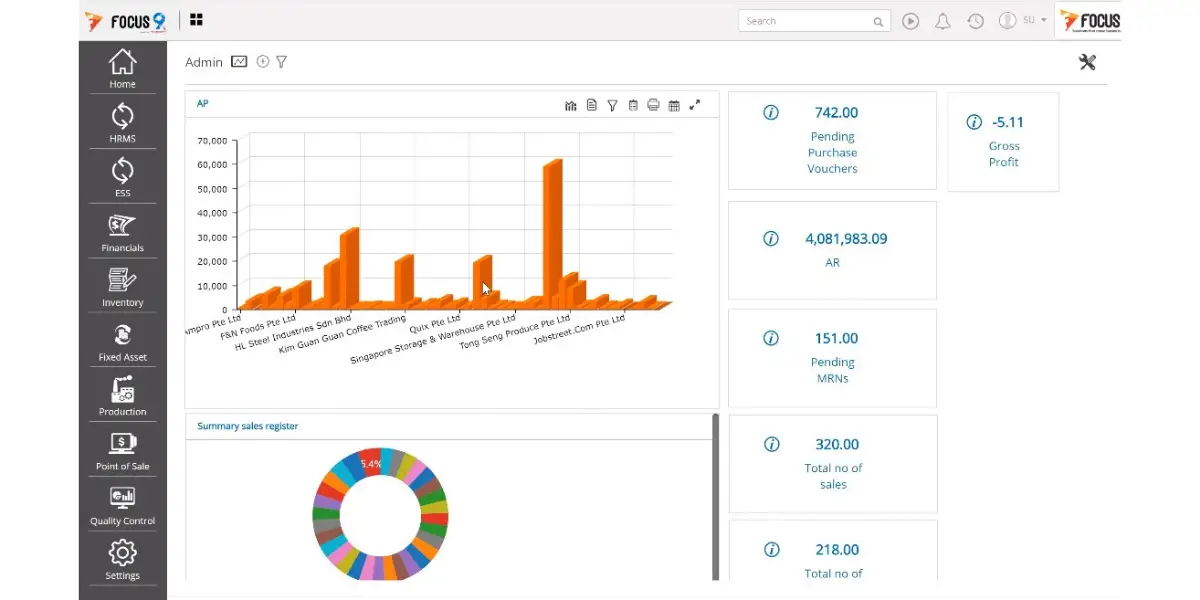Viewport: 1200px width, 600px height.
Task: Click the info icon for Pending MRNs
Action: pyautogui.click(x=771, y=338)
